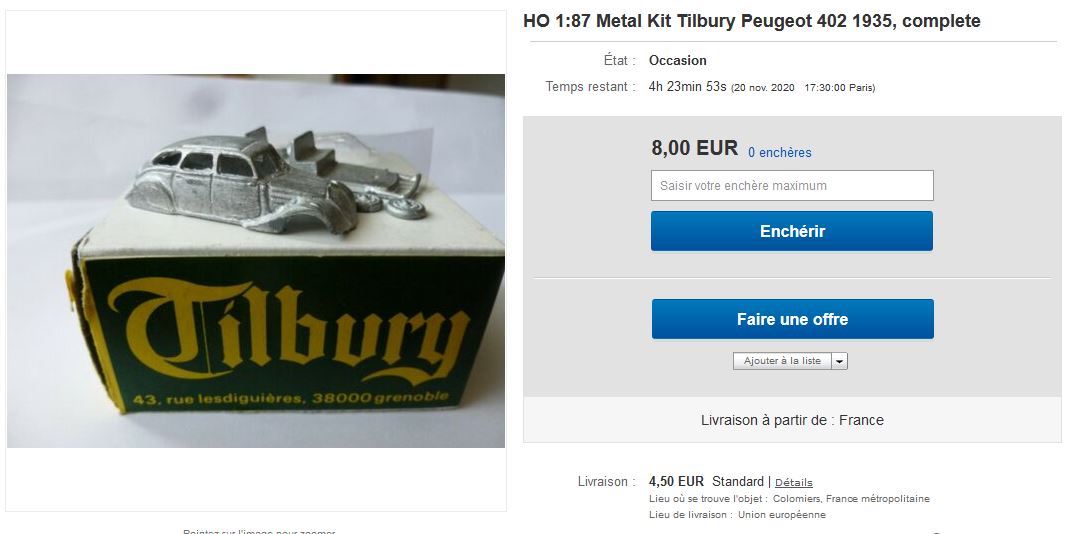1069x534 pixels.
Task: Click the end date 20 nov. 2020 17:30:00
Action: tap(802, 88)
